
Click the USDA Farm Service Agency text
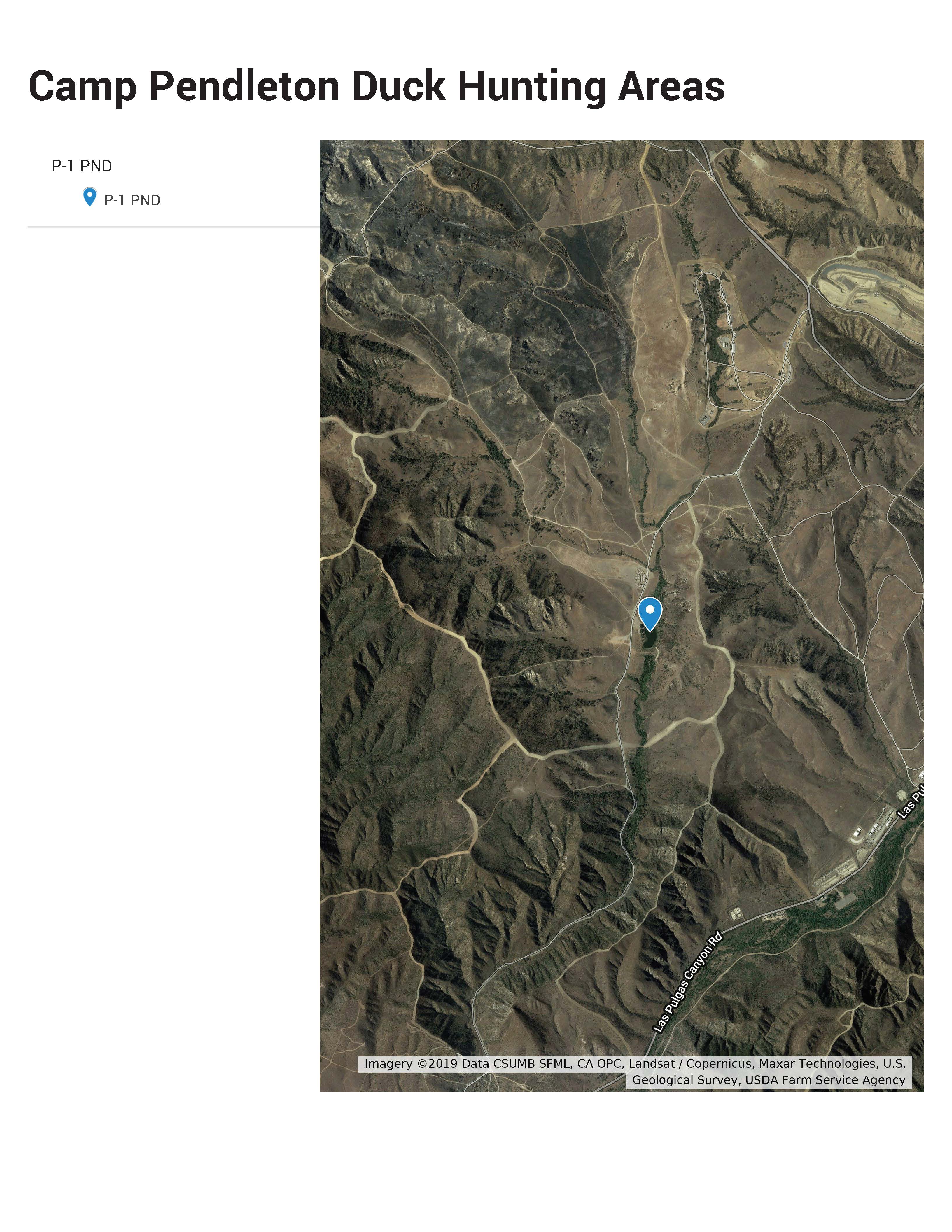825,1080
